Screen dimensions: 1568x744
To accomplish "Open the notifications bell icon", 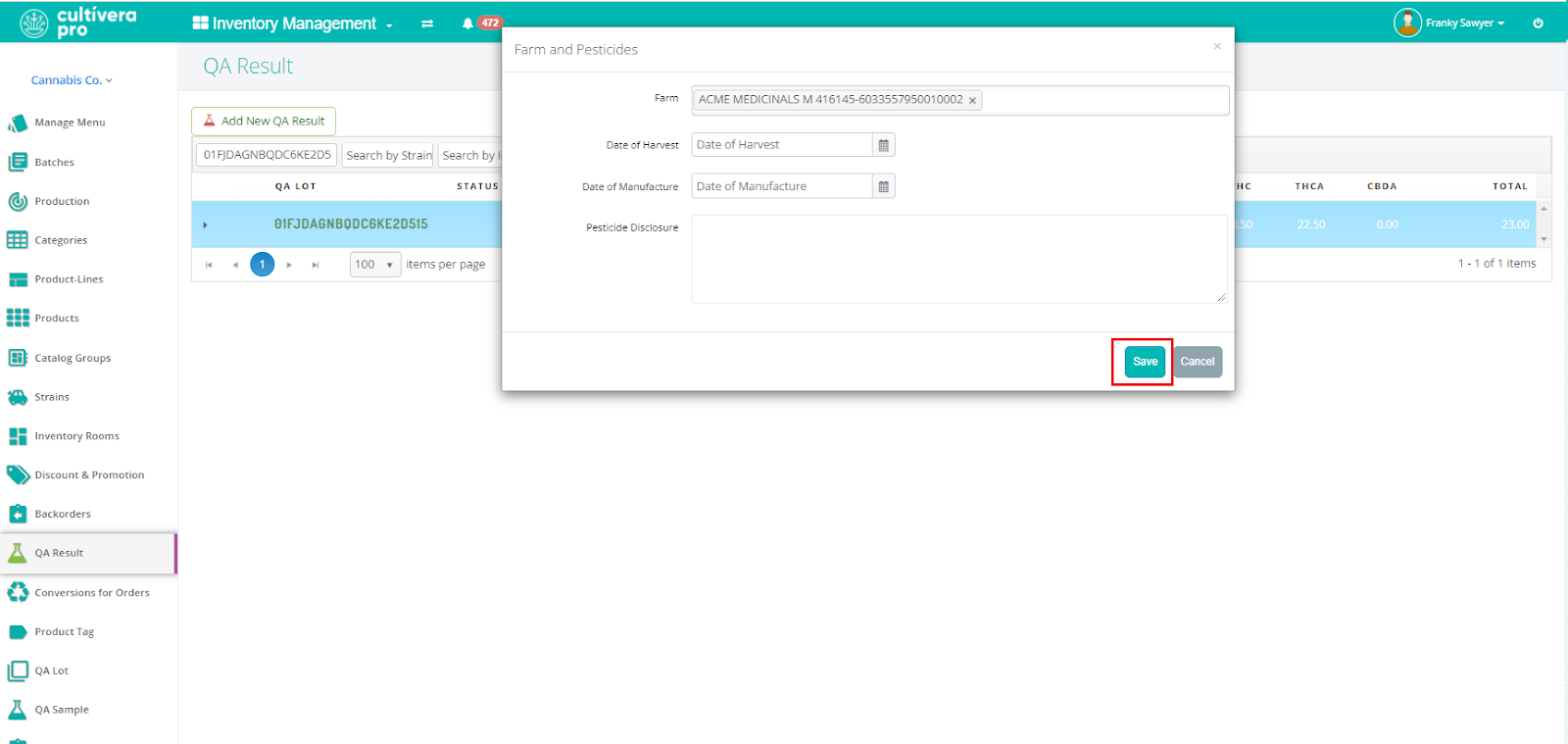I will point(467,24).
